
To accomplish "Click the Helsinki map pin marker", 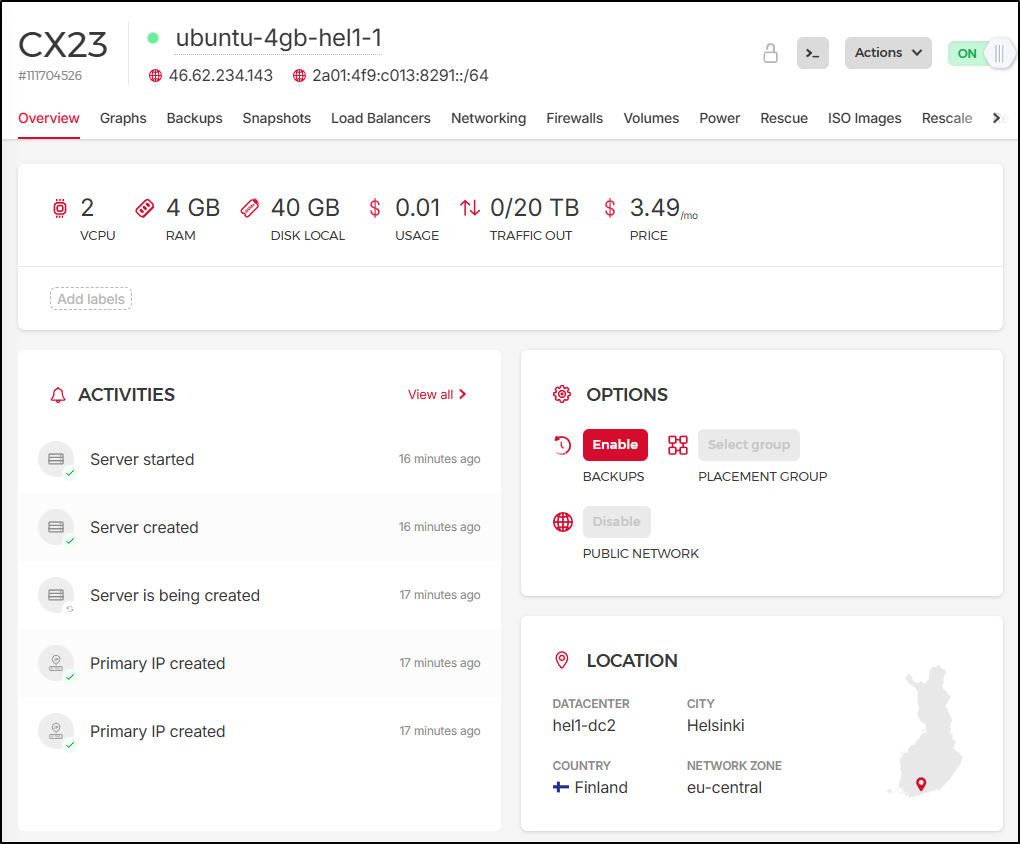I will pos(921,783).
